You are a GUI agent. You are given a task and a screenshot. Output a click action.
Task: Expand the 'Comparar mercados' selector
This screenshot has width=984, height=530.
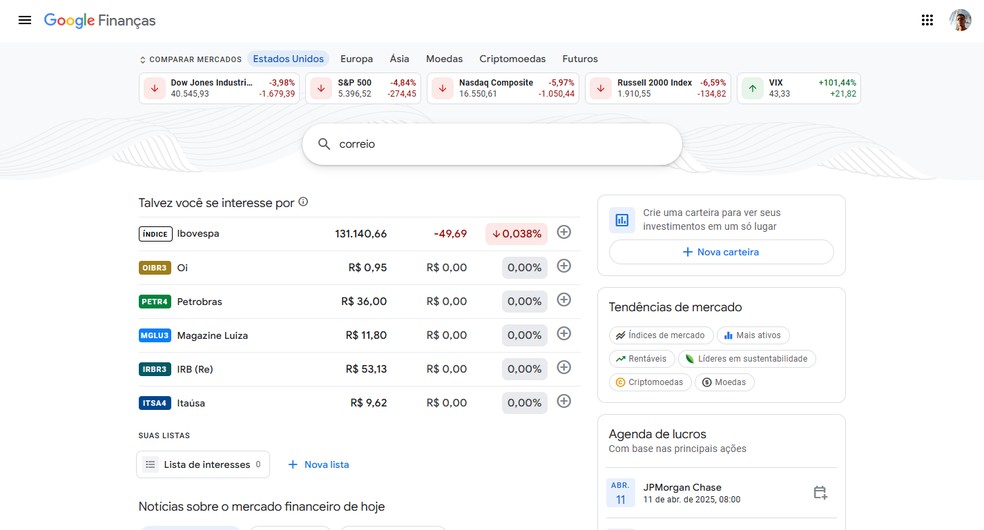[191, 60]
